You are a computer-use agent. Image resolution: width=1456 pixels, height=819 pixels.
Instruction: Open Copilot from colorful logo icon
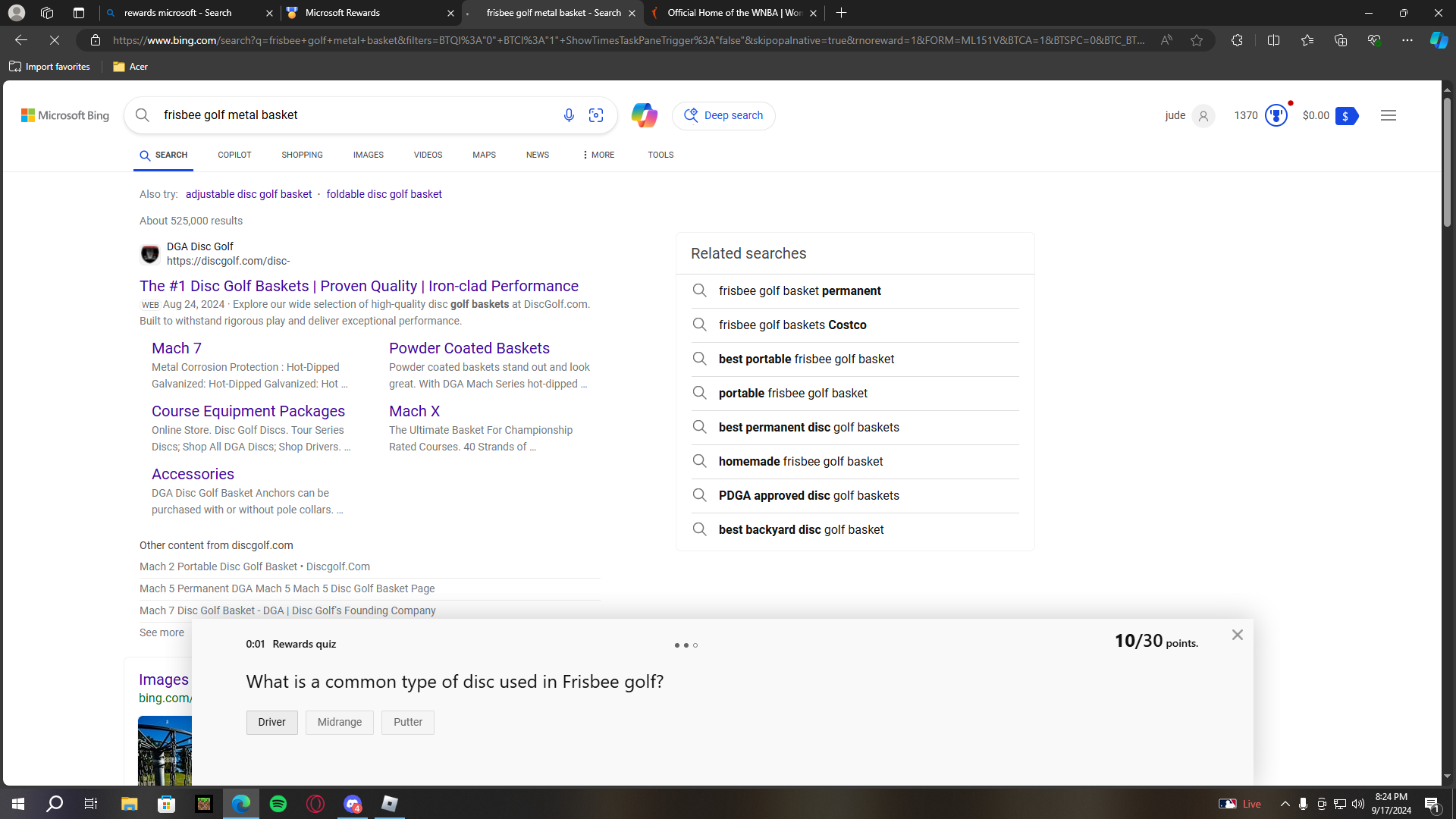pyautogui.click(x=644, y=115)
